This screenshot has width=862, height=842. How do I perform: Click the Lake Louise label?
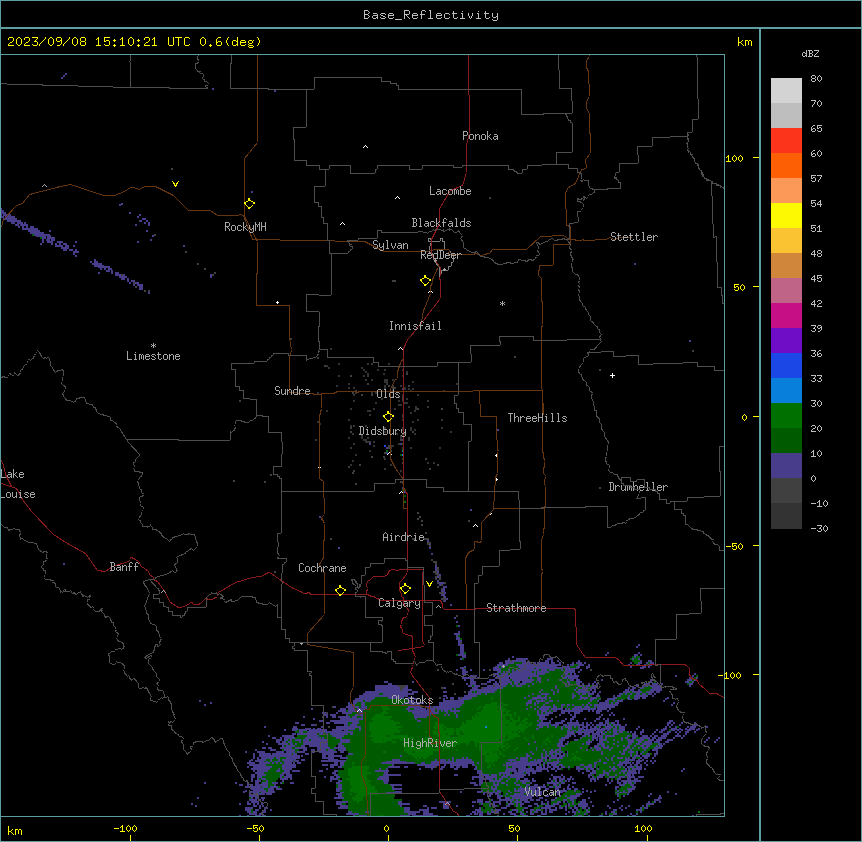(18, 484)
